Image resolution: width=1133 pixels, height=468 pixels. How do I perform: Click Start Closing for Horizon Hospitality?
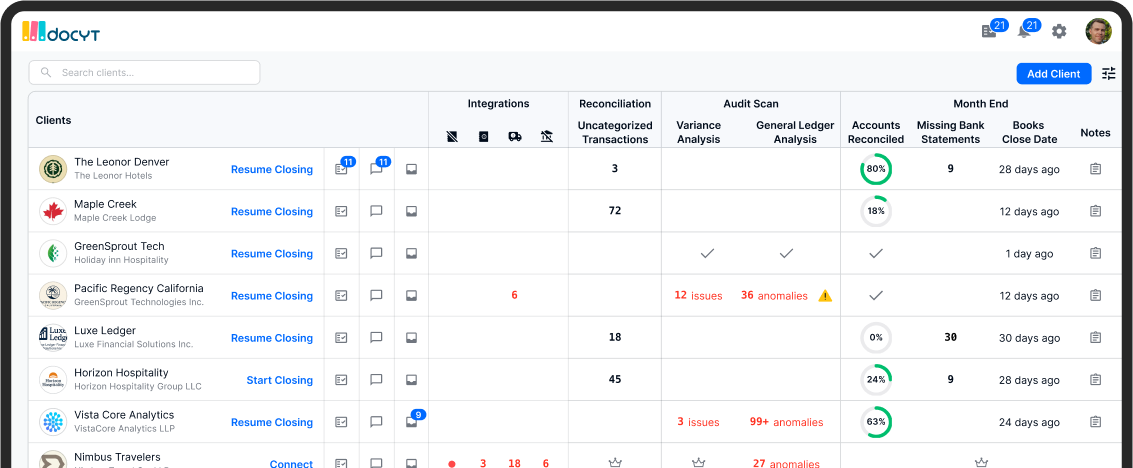[280, 380]
